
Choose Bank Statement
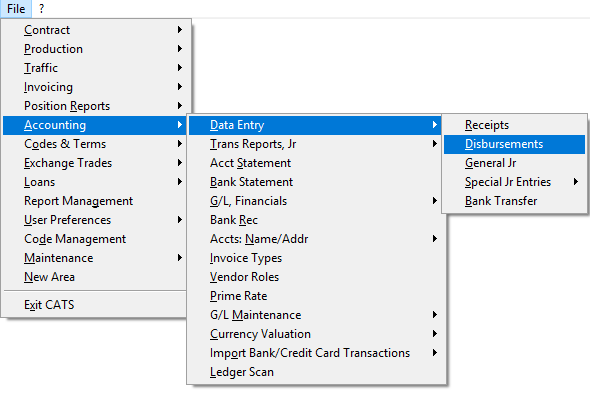316,182
